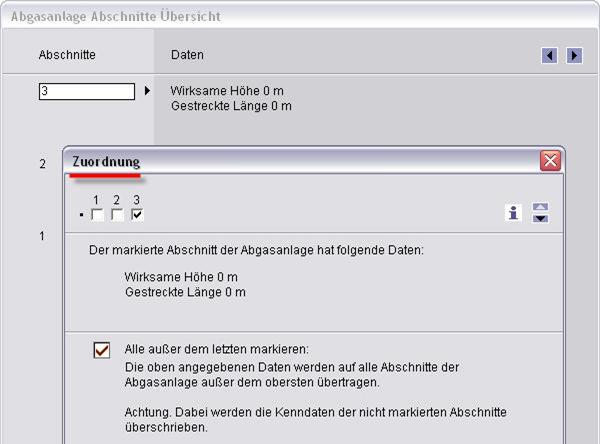Click the next arrow in Daten header
Viewport: 600px width, 444px height.
click(x=574, y=56)
